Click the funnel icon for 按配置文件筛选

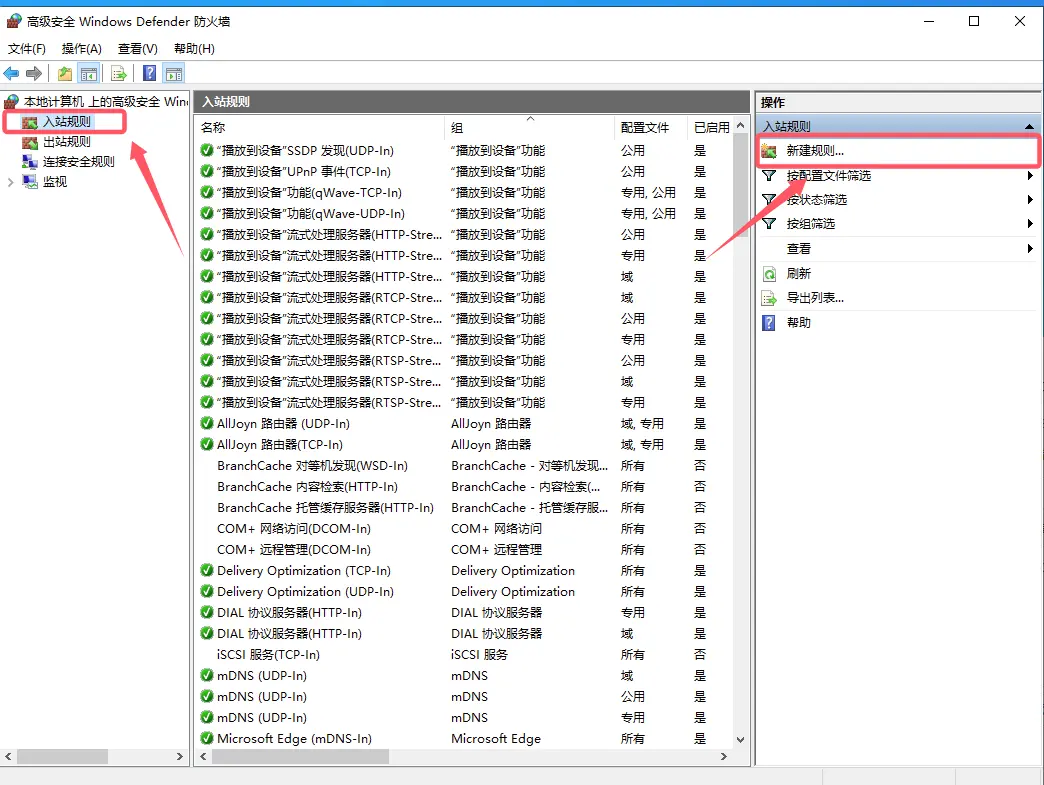coord(769,176)
